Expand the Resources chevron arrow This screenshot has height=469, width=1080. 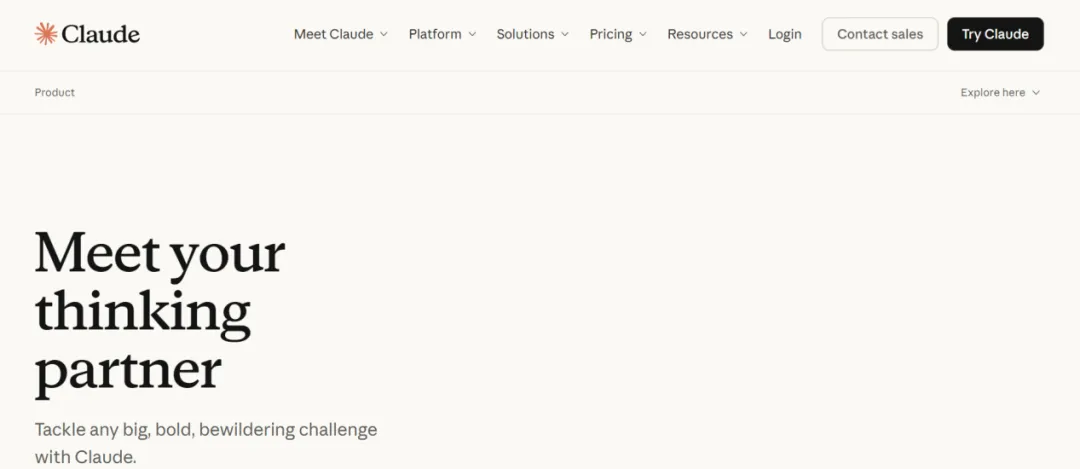click(x=743, y=34)
